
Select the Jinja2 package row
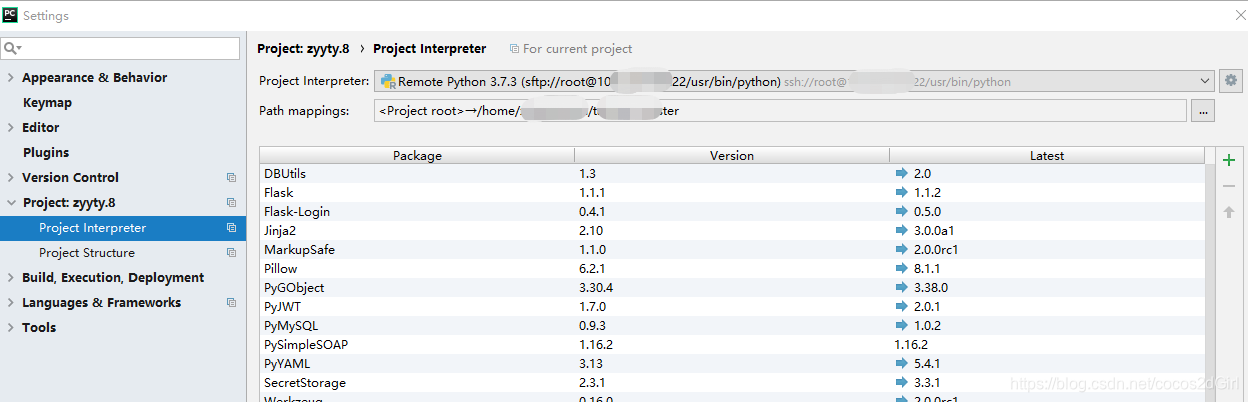(732, 231)
